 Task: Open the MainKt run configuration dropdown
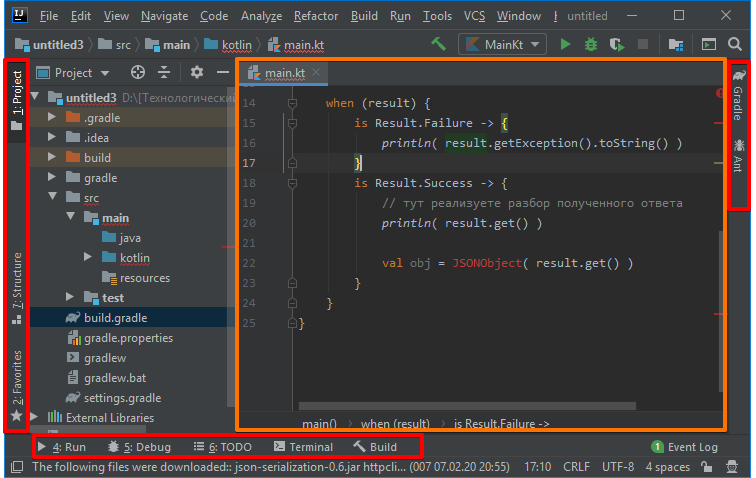[502, 44]
